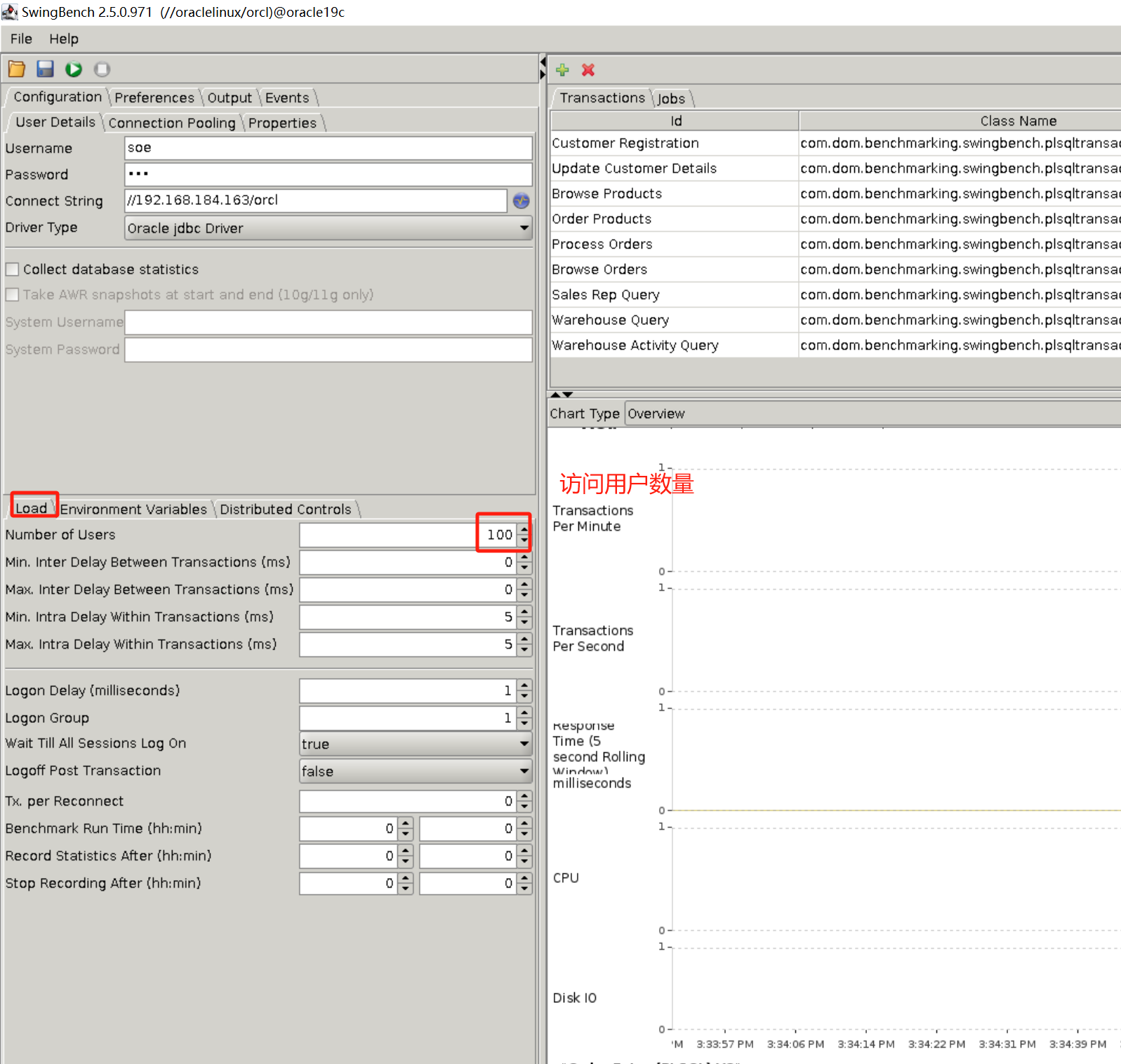Screen dimensions: 1121x1064
Task: Click the Id column header
Action: (x=675, y=121)
